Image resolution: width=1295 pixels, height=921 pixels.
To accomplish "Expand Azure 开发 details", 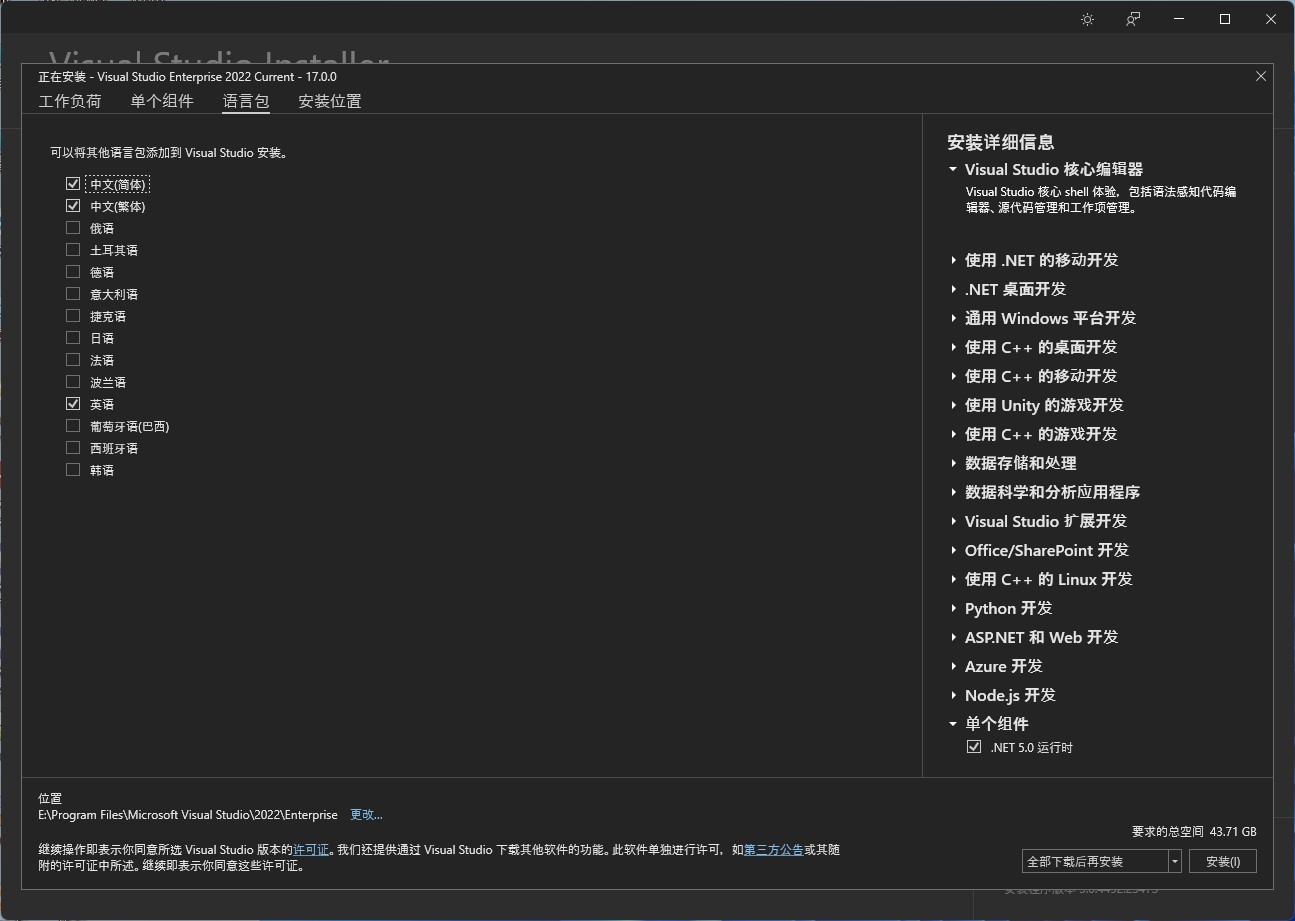I will point(953,666).
